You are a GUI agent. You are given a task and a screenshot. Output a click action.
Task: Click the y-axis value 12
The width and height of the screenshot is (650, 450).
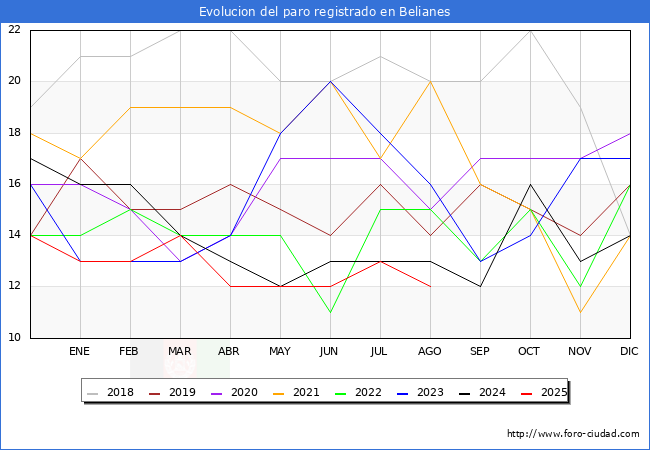coord(15,286)
